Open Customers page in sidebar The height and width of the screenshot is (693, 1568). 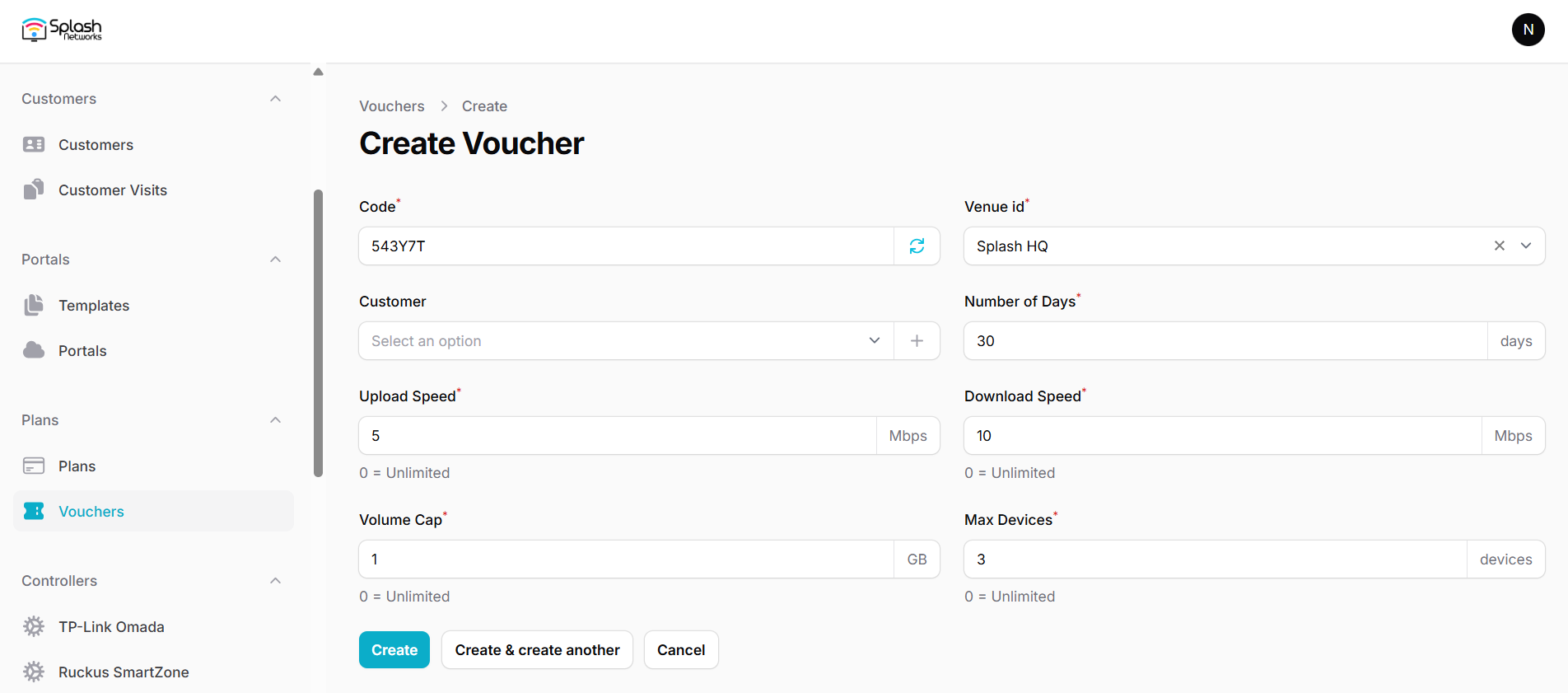pos(153,145)
